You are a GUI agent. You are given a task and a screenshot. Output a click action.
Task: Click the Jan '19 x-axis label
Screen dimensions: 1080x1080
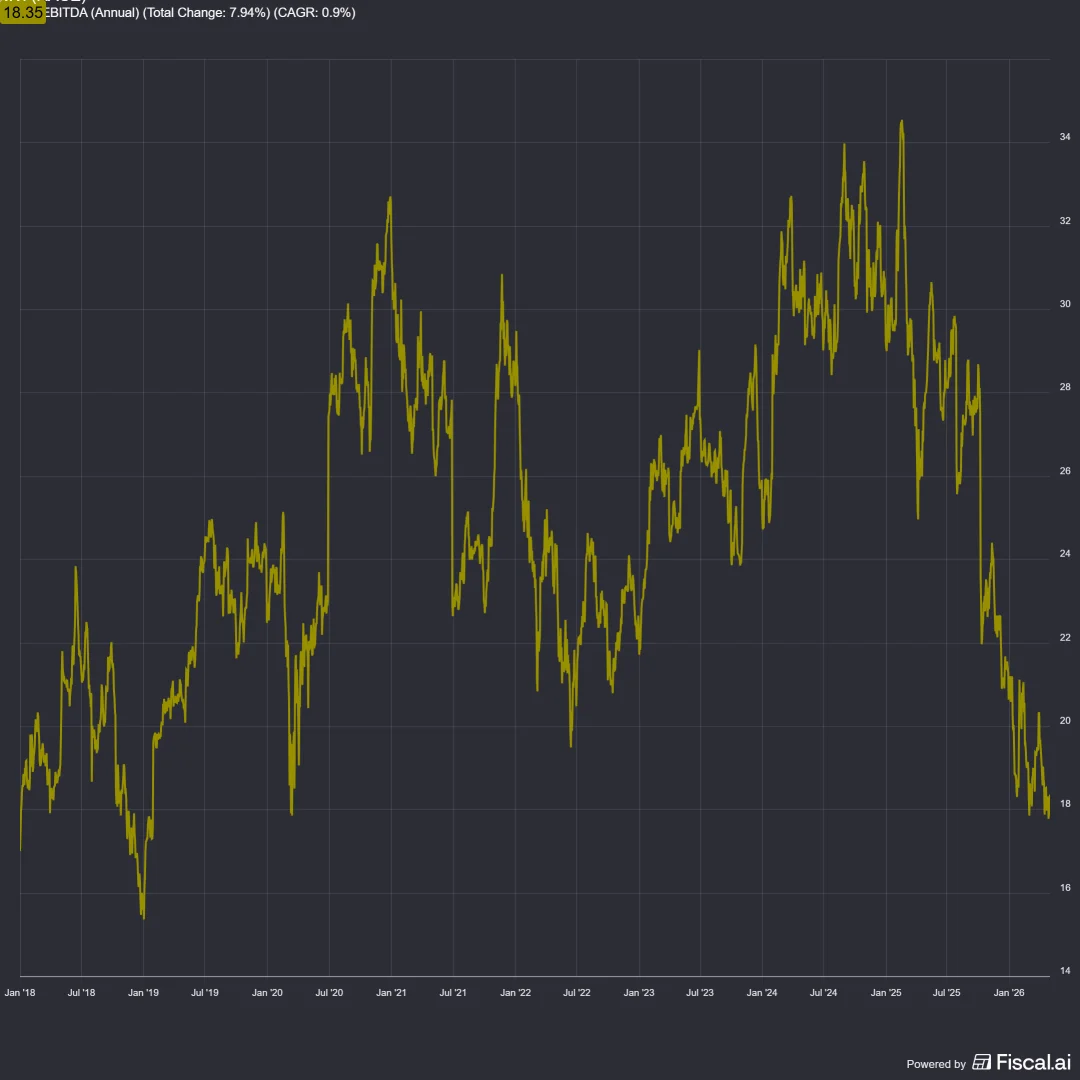pyautogui.click(x=143, y=993)
